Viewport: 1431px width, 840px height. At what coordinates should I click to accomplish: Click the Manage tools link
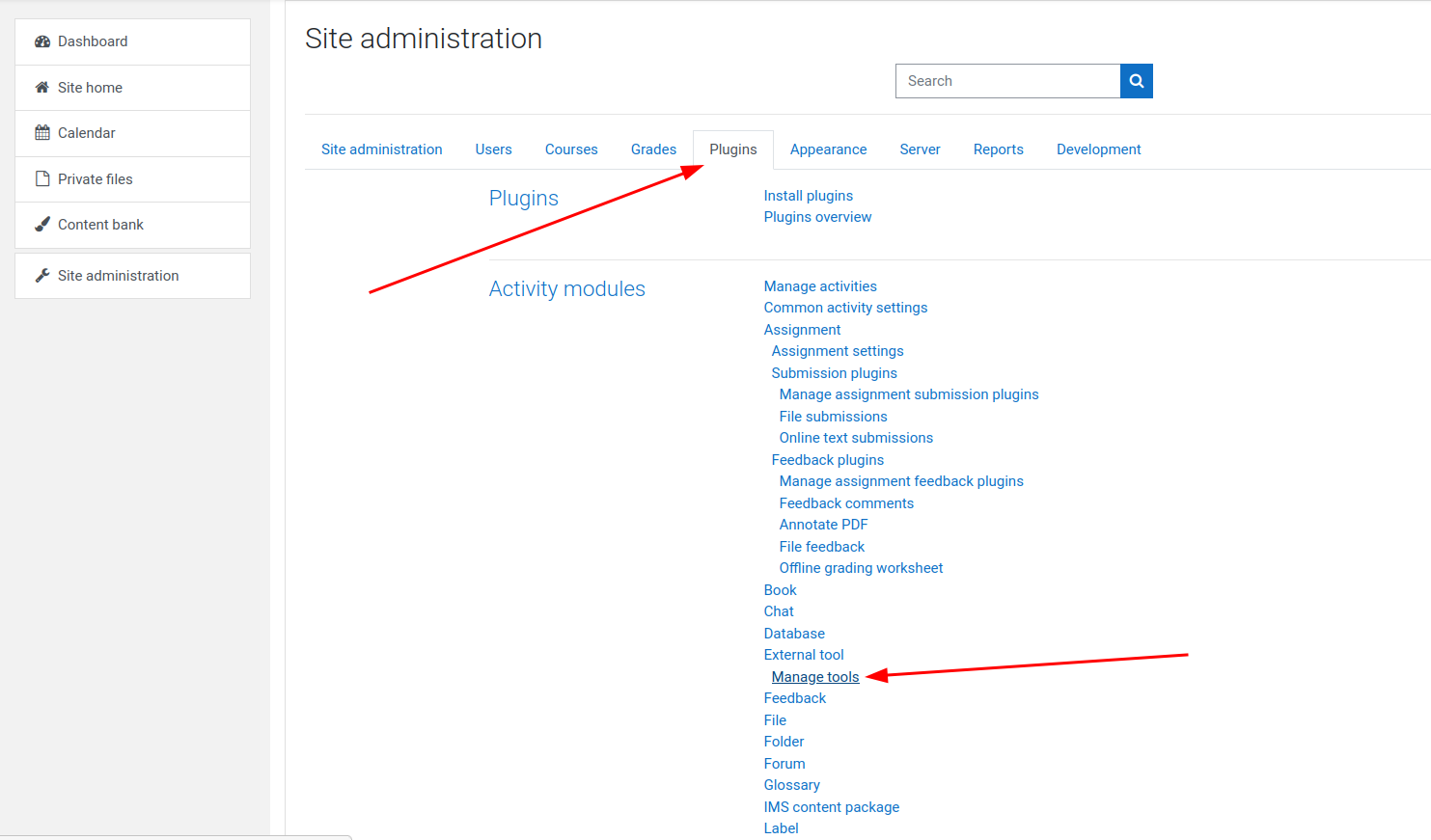814,676
